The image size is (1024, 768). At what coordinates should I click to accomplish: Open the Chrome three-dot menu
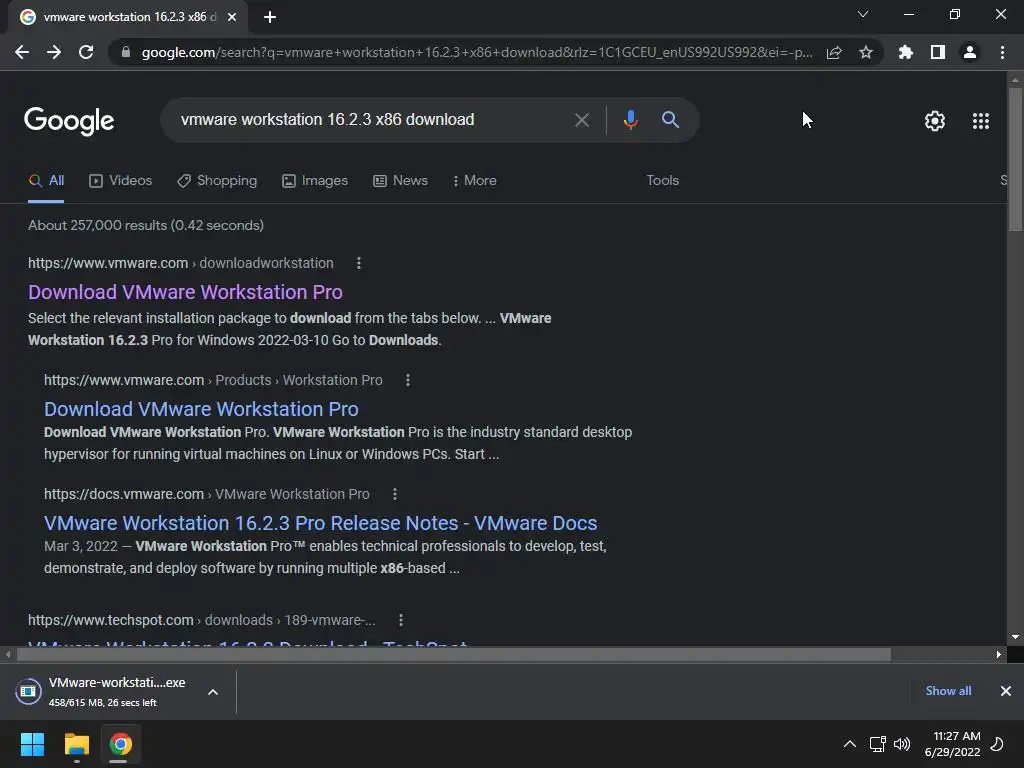(1002, 52)
